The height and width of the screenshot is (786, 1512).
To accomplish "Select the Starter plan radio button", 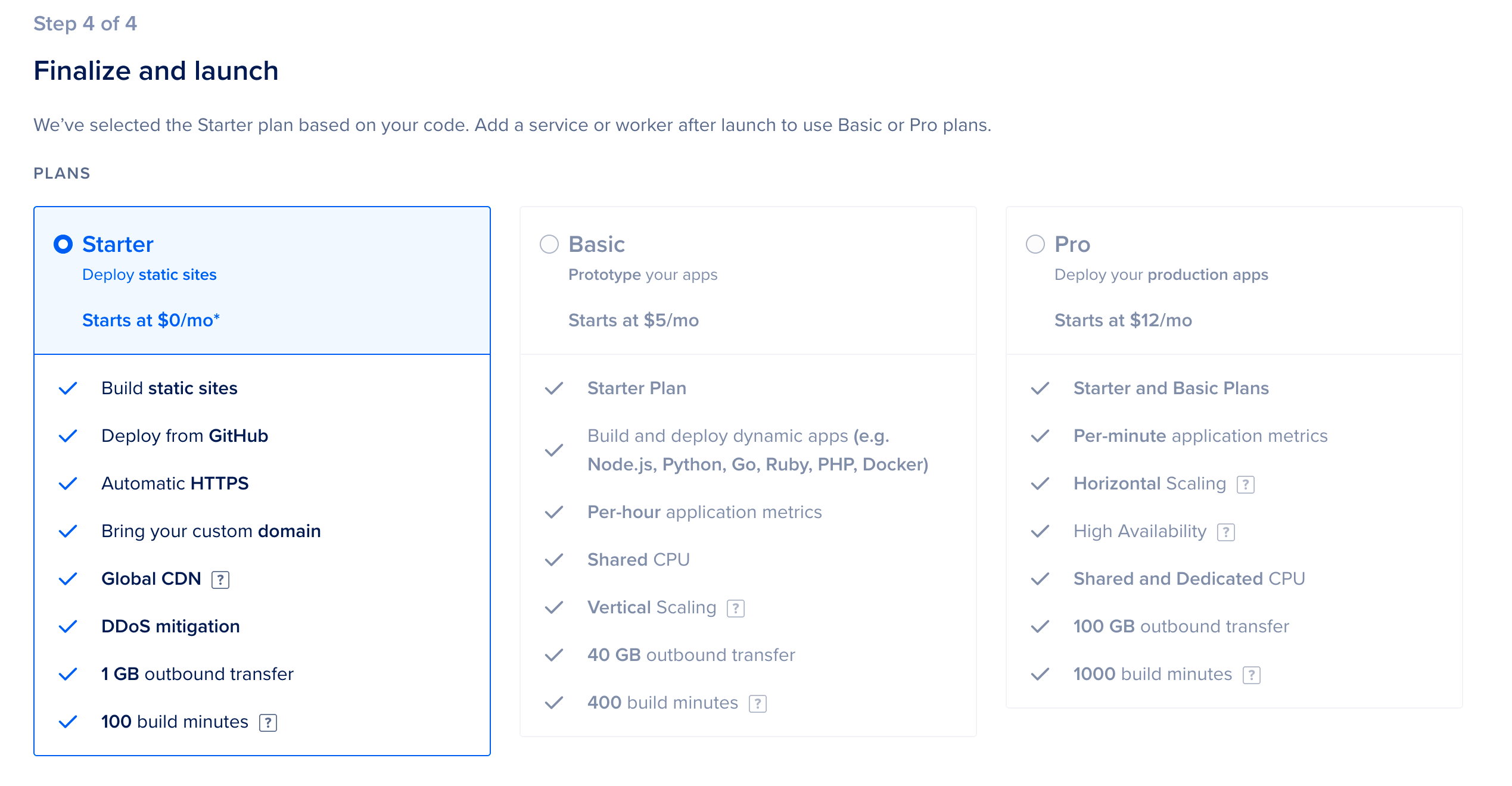I will click(63, 244).
